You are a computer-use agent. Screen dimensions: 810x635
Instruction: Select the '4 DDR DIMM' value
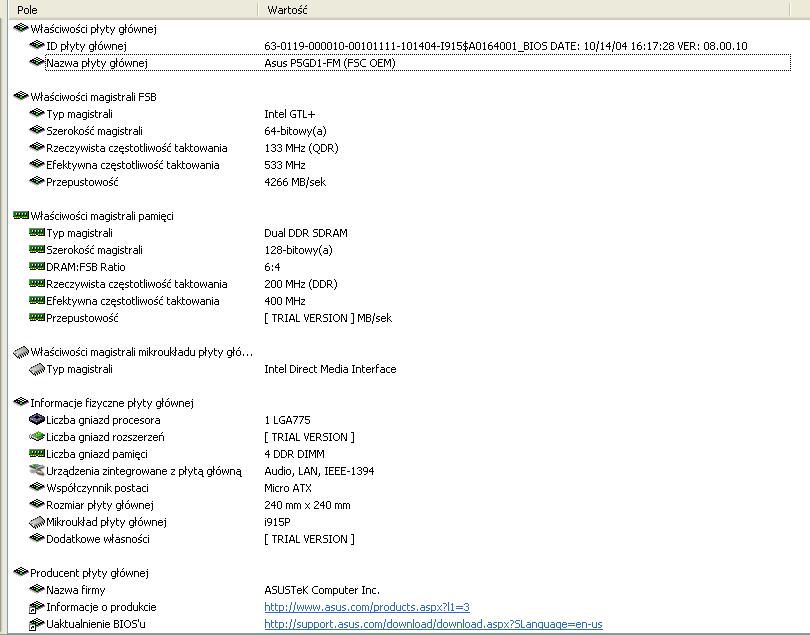[294, 454]
